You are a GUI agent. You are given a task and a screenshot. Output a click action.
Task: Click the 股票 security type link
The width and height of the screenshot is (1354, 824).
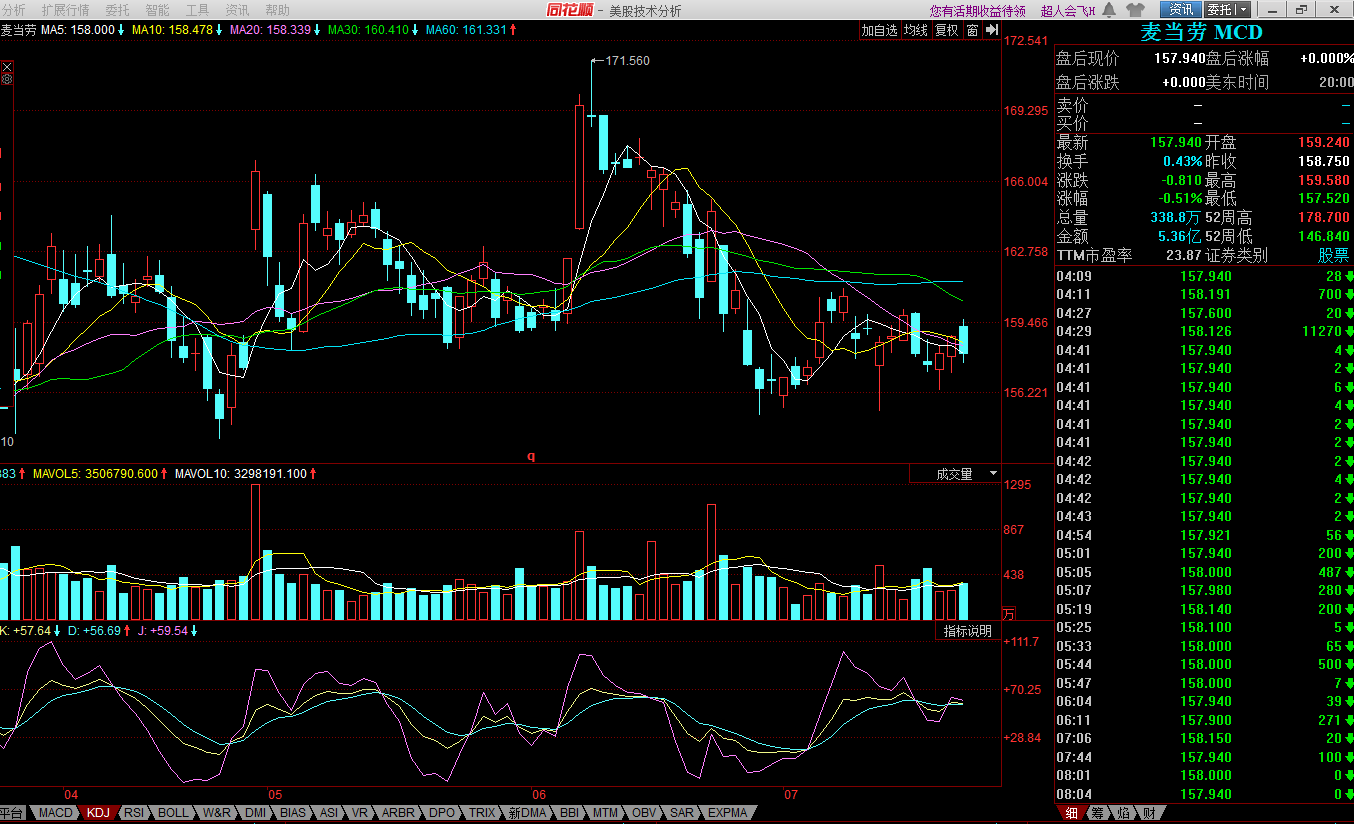(x=1333, y=255)
